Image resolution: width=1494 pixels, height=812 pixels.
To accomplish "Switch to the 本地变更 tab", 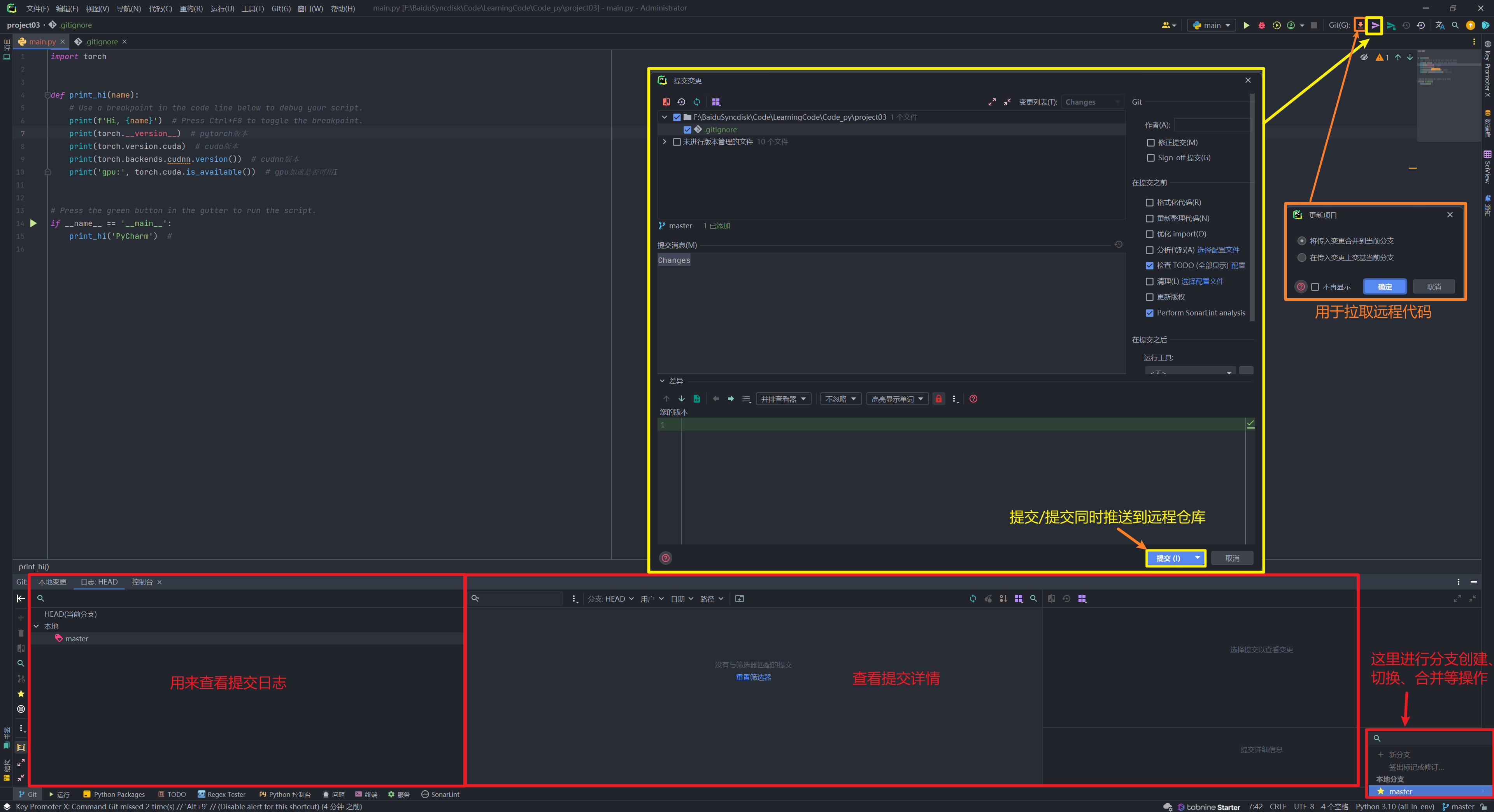I will coord(52,582).
